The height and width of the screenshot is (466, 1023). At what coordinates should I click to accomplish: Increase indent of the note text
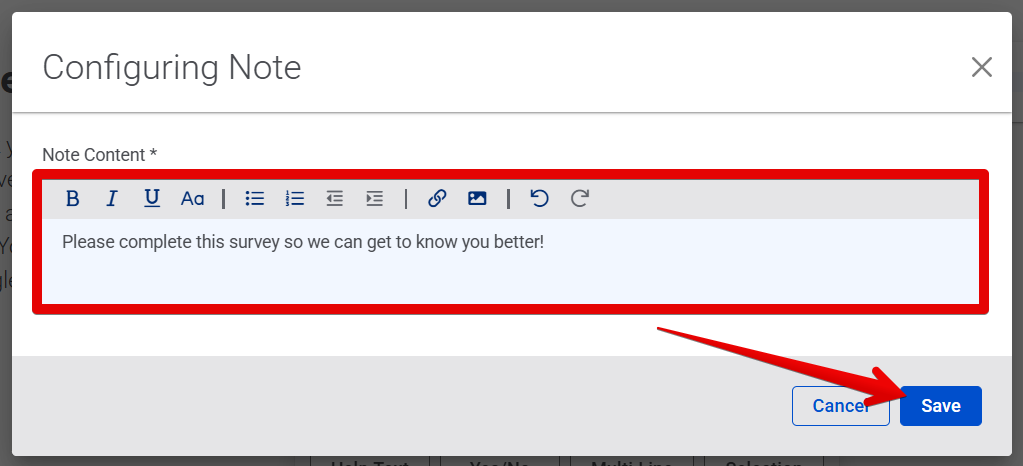click(x=375, y=199)
